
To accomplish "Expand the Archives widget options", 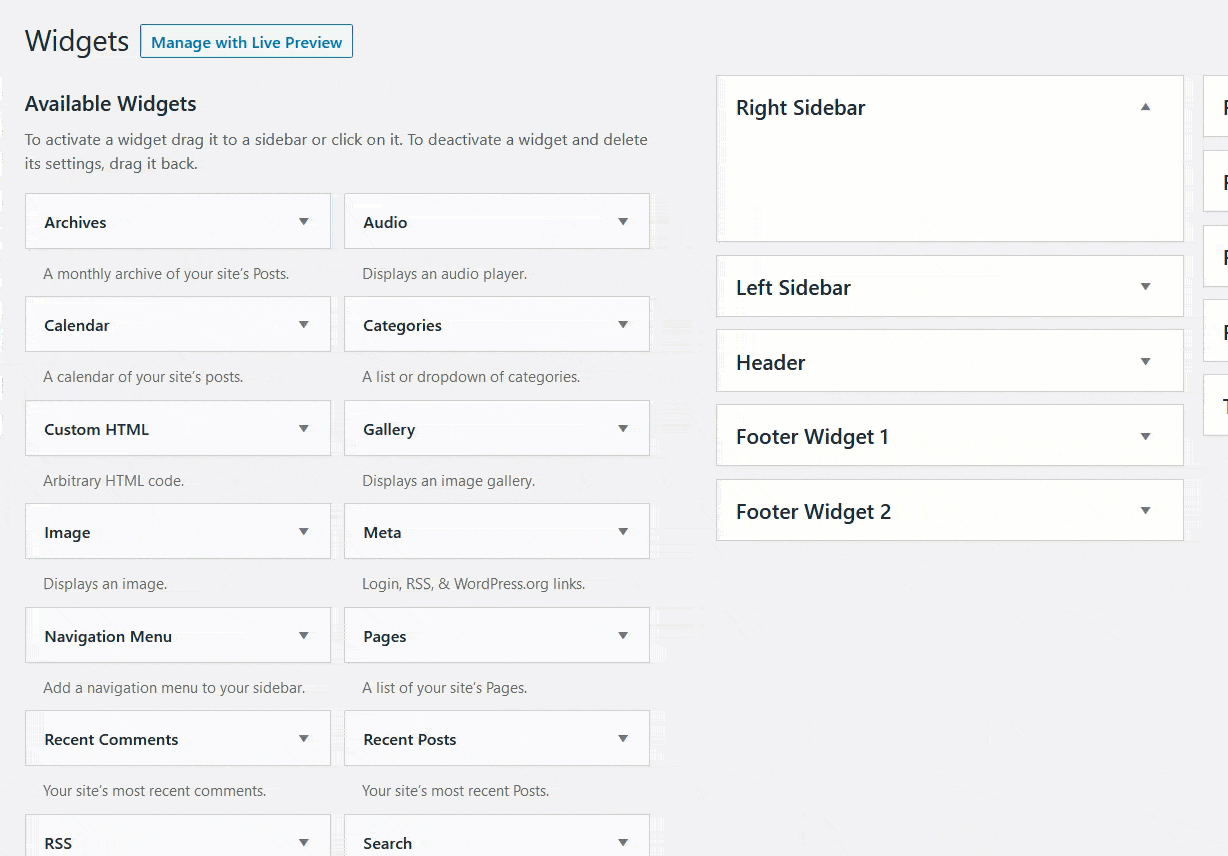I will pyautogui.click(x=304, y=221).
